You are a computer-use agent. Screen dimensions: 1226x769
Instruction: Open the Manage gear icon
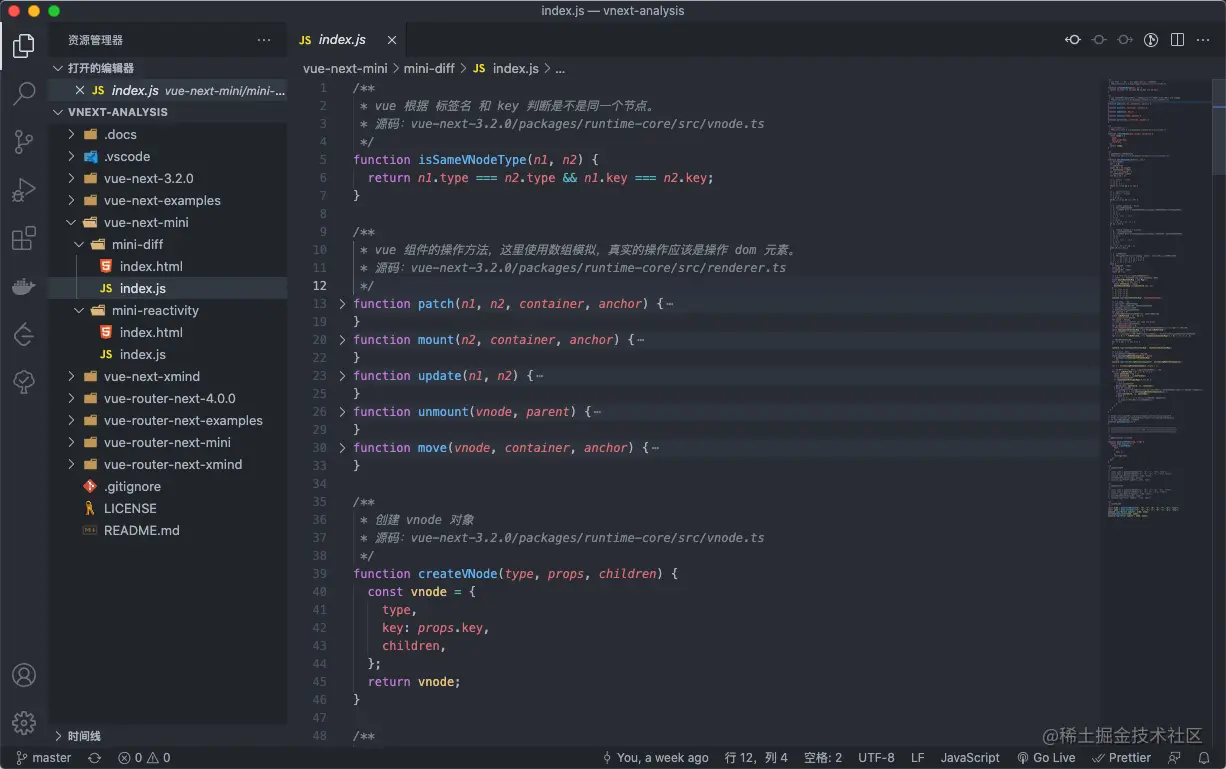point(24,723)
